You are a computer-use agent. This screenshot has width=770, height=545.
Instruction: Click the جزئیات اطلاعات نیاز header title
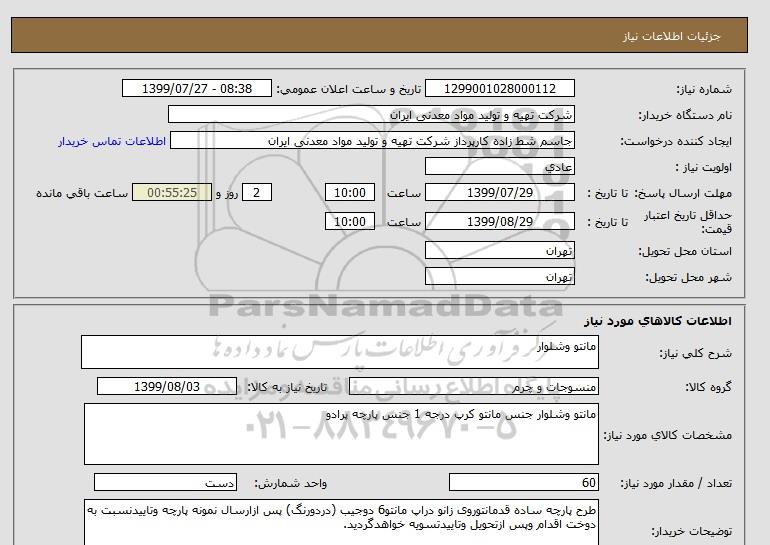click(x=671, y=36)
